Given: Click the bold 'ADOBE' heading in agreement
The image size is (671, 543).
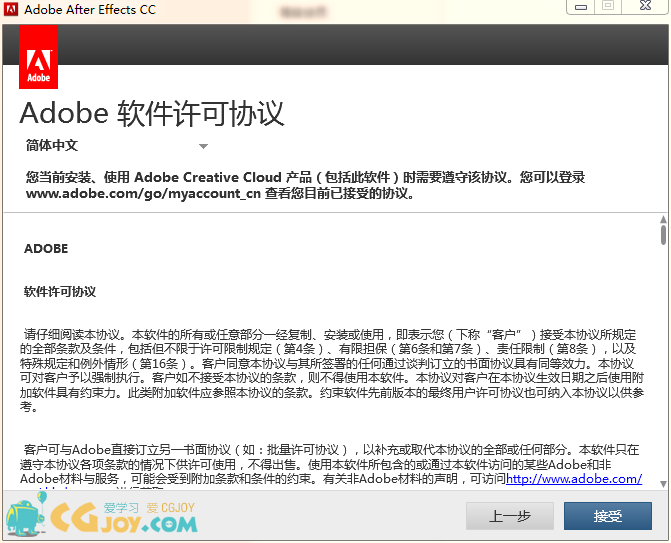Looking at the screenshot, I should [x=46, y=249].
